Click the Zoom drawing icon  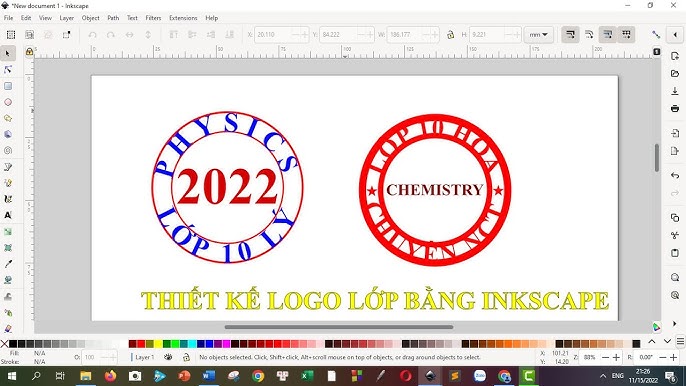675,295
